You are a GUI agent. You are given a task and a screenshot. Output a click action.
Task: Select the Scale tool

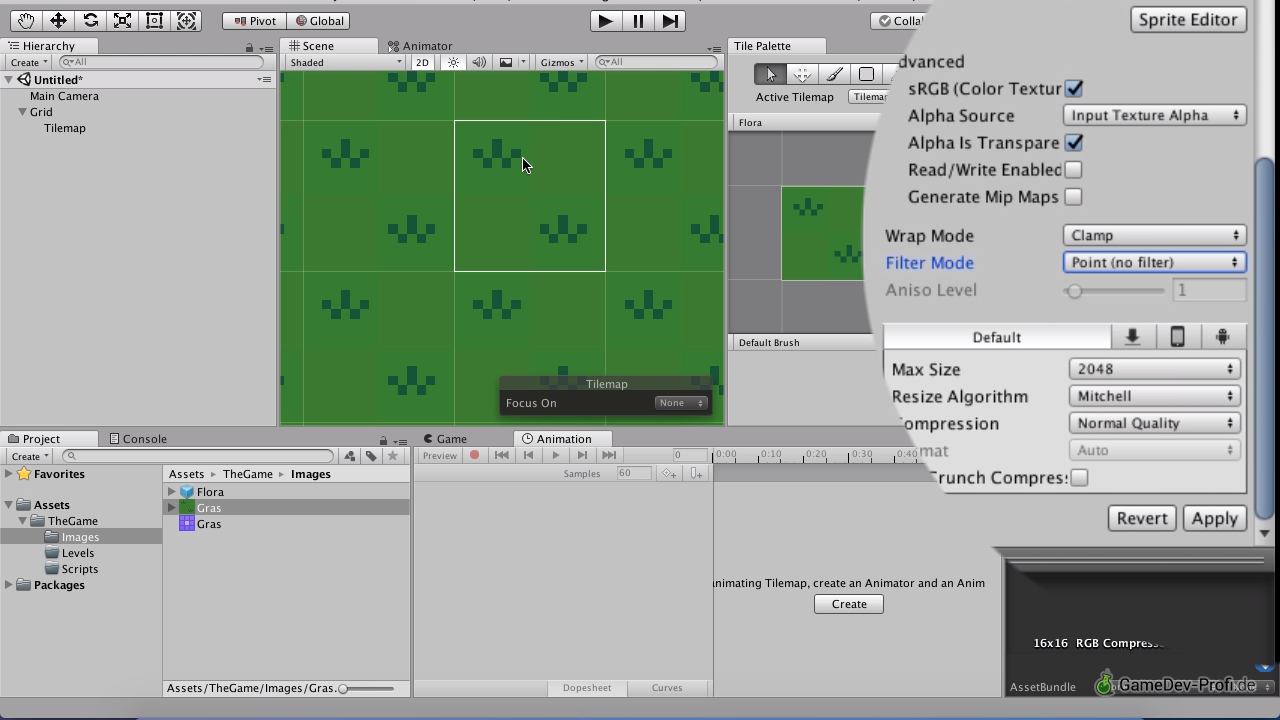(x=122, y=20)
